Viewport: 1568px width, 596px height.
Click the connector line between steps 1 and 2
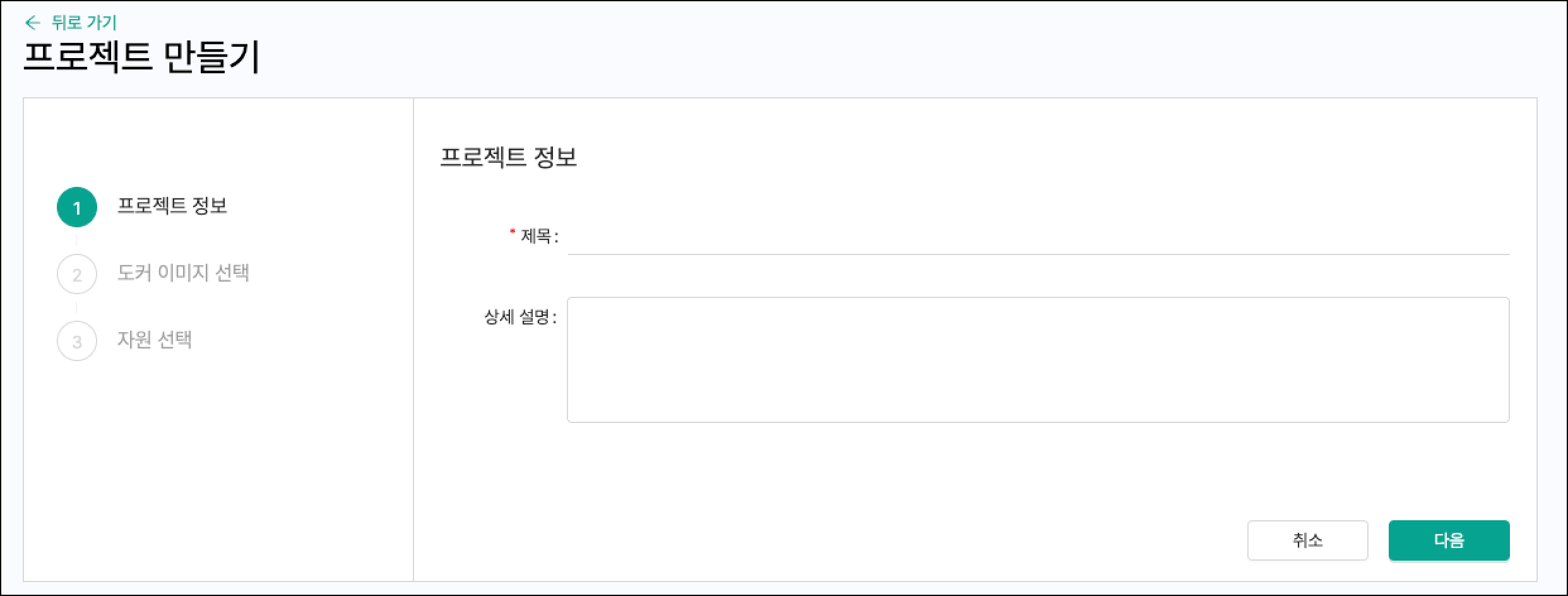(76, 241)
